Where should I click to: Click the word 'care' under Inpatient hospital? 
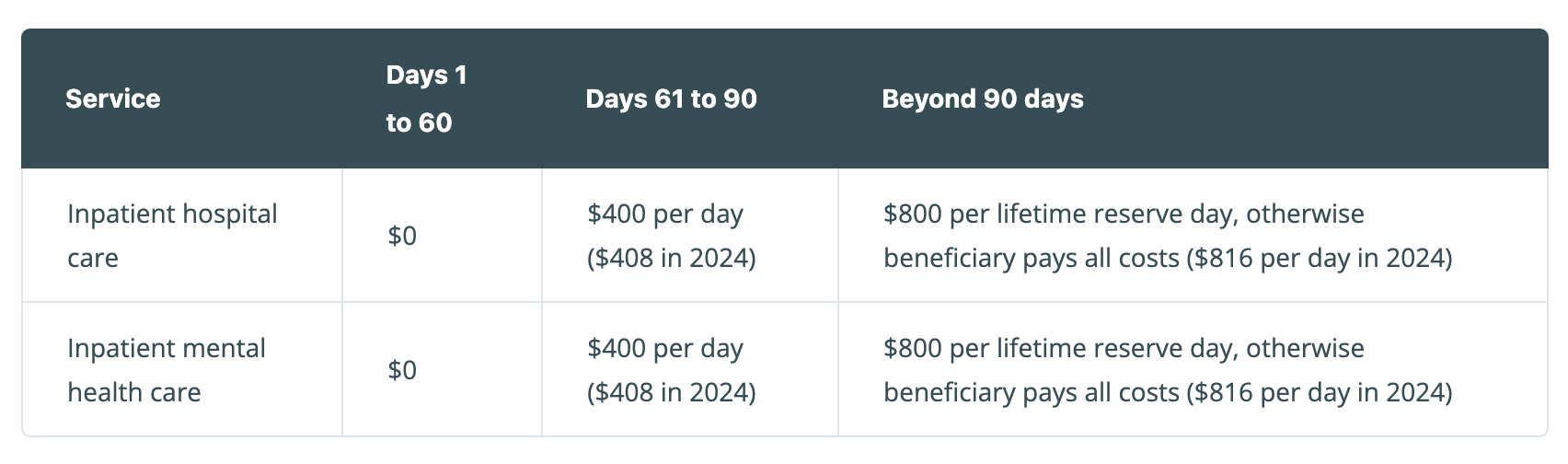(x=93, y=258)
